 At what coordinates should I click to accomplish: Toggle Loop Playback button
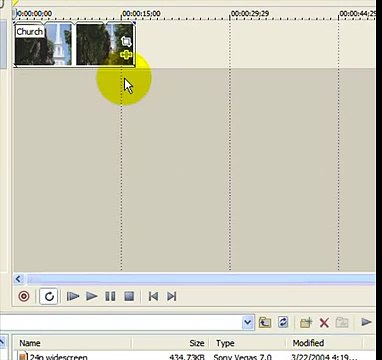(x=49, y=296)
